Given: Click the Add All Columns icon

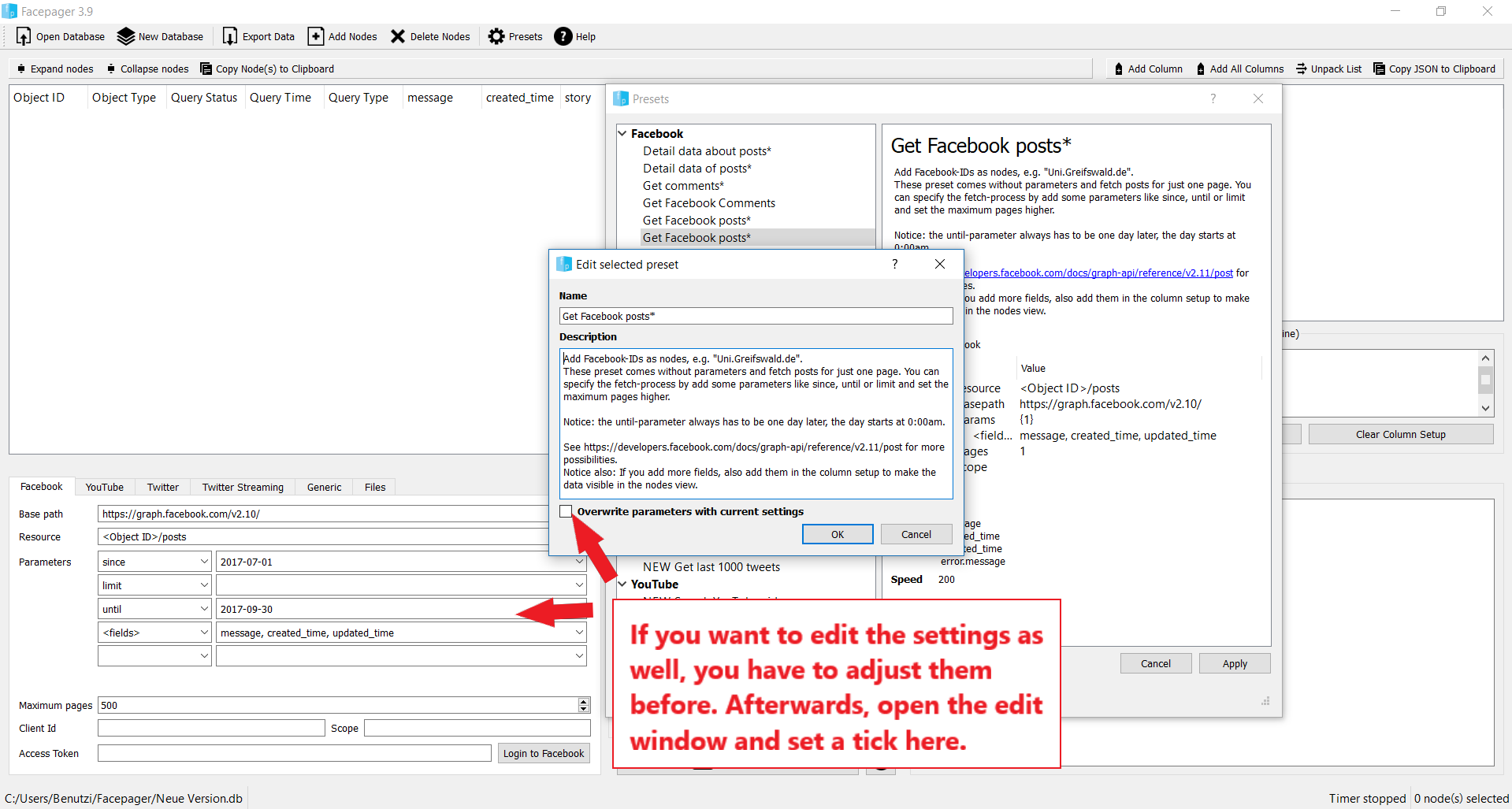Looking at the screenshot, I should tap(1201, 69).
